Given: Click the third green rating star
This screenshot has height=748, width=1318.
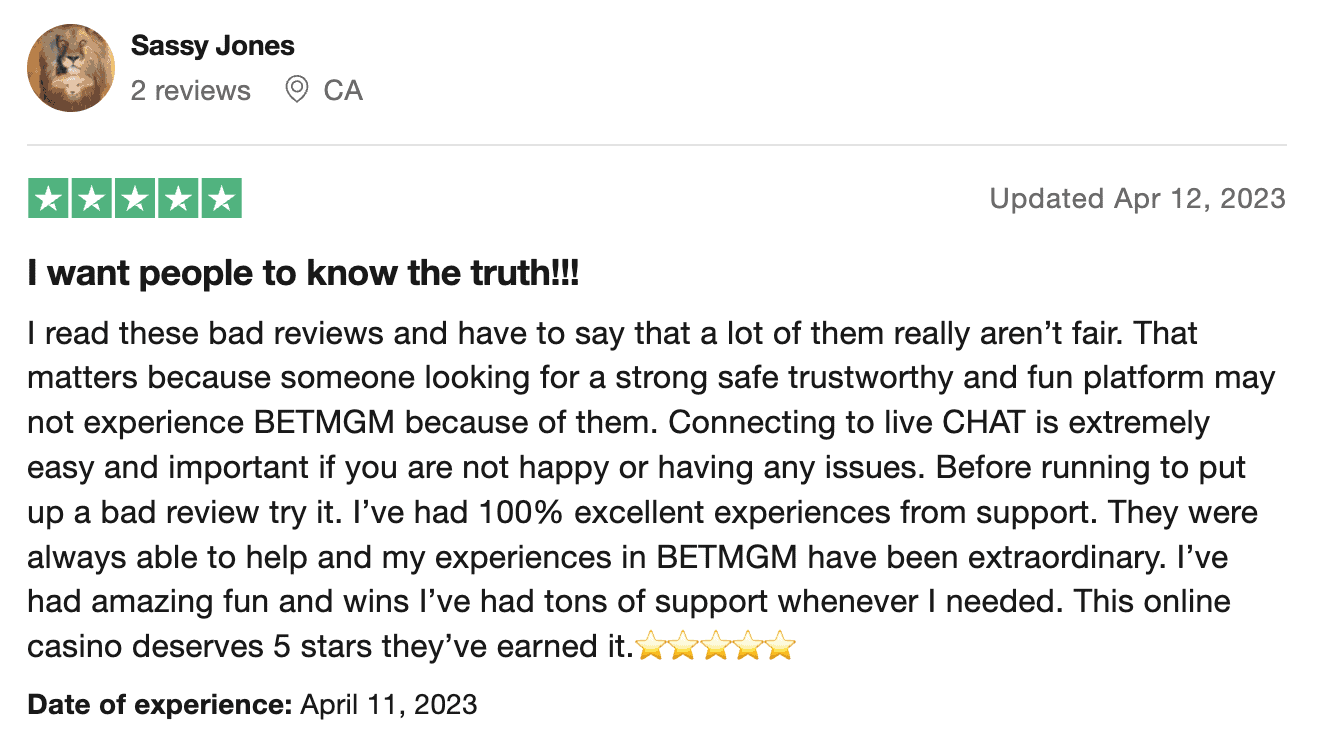Looking at the screenshot, I should click(x=135, y=198).
